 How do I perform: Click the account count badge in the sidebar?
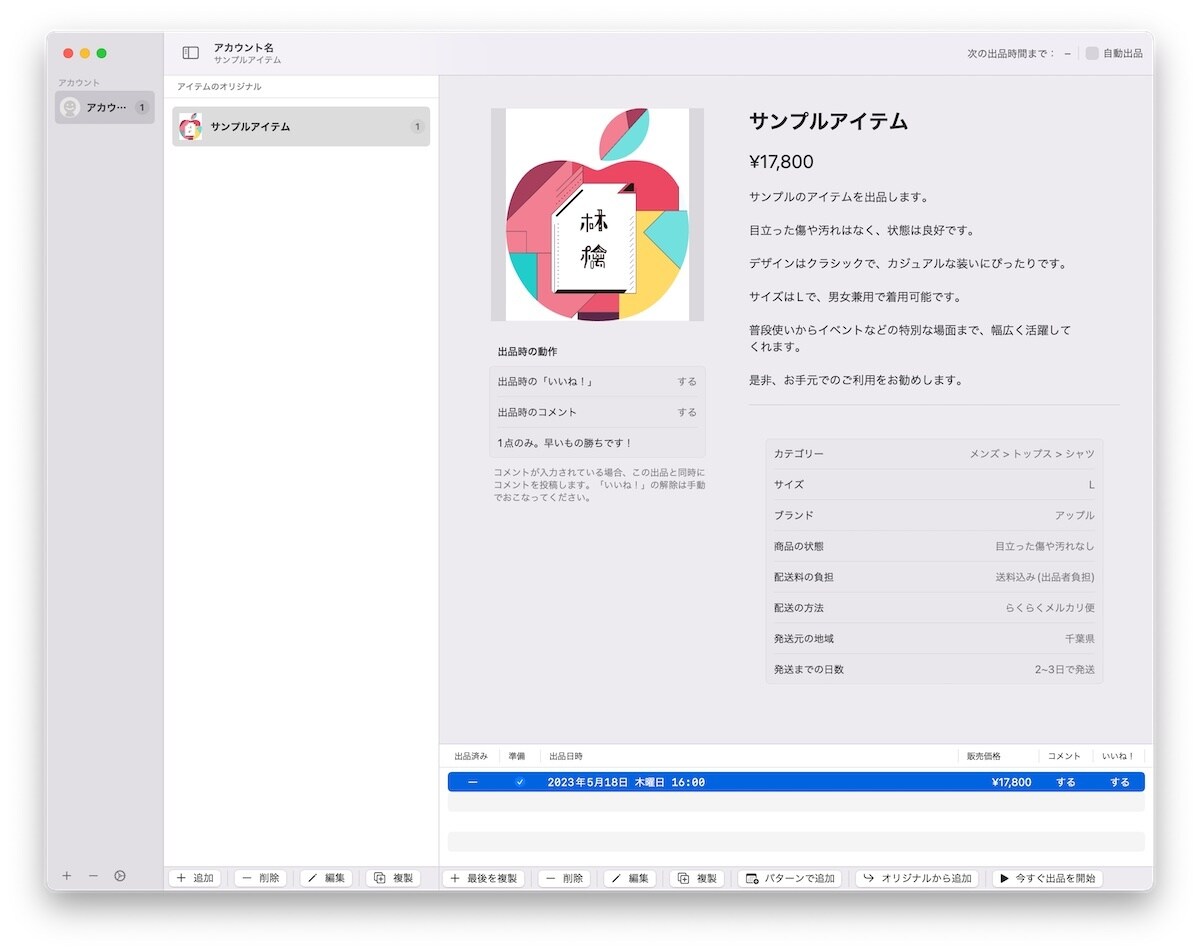[142, 107]
